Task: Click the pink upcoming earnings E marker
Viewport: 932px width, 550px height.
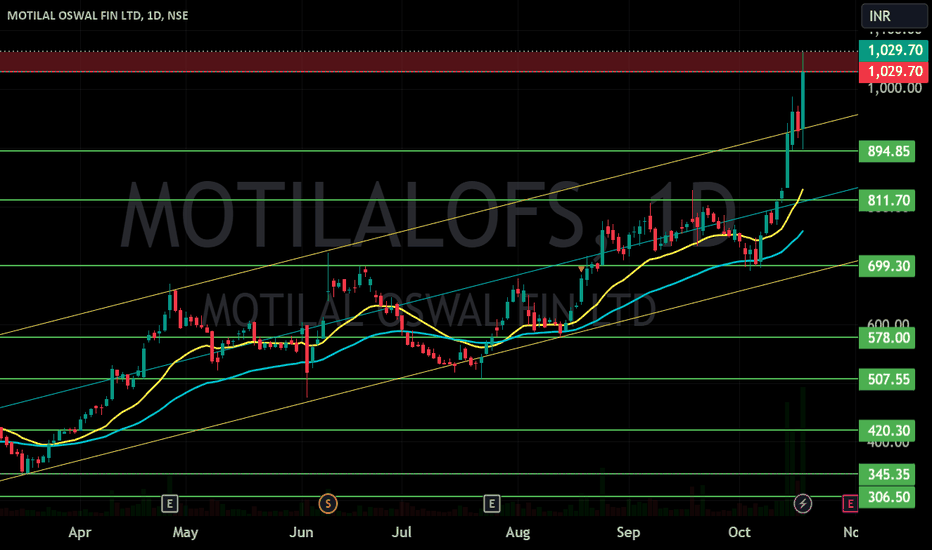Action: pos(850,504)
